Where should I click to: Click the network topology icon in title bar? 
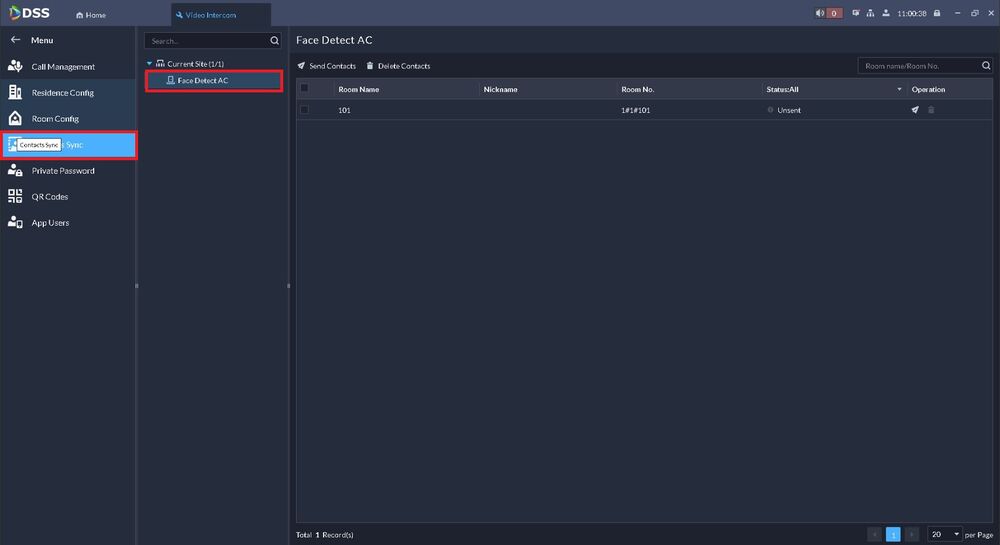pos(870,14)
